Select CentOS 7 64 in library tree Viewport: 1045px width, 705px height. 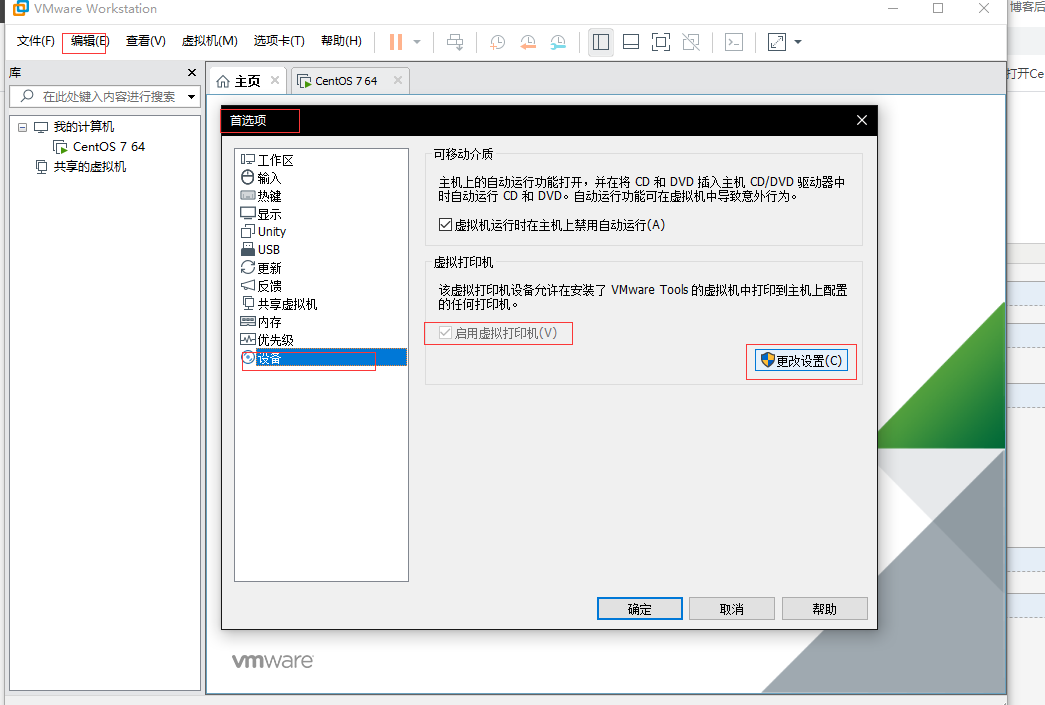coord(109,147)
